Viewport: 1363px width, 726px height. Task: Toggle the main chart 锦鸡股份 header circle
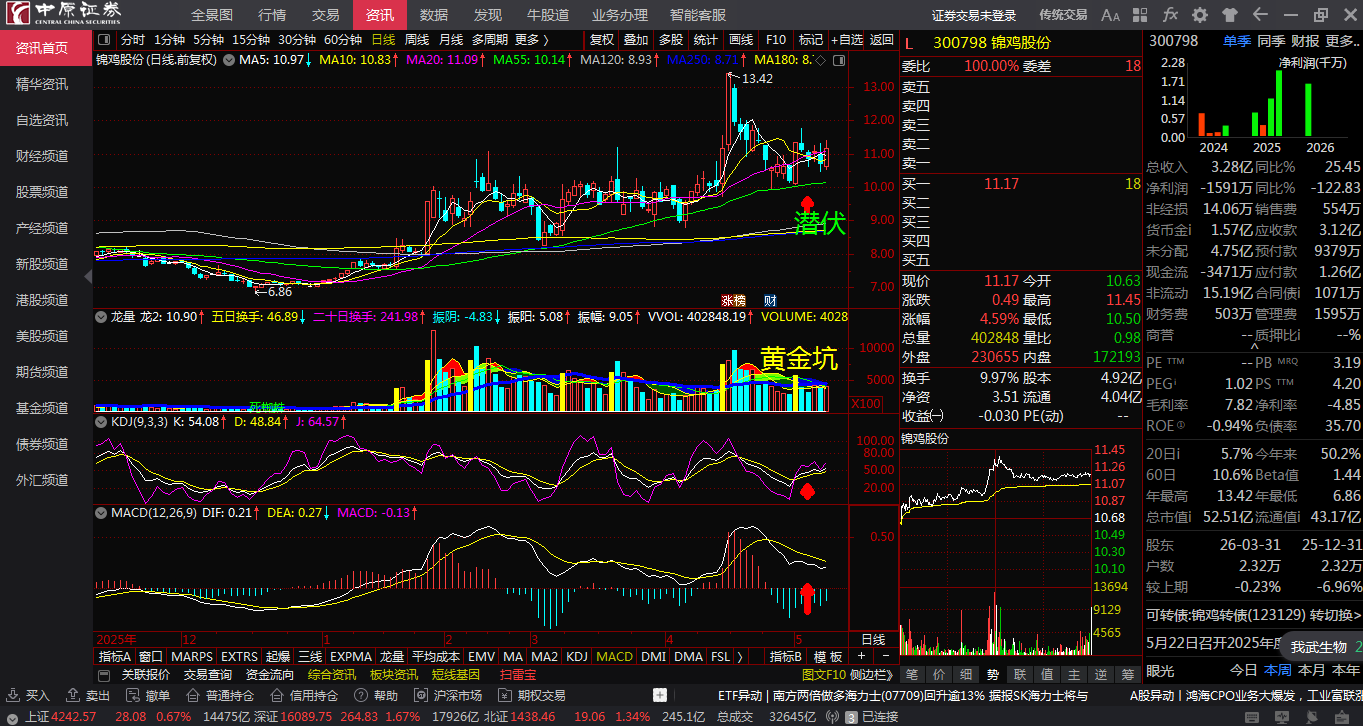227,60
